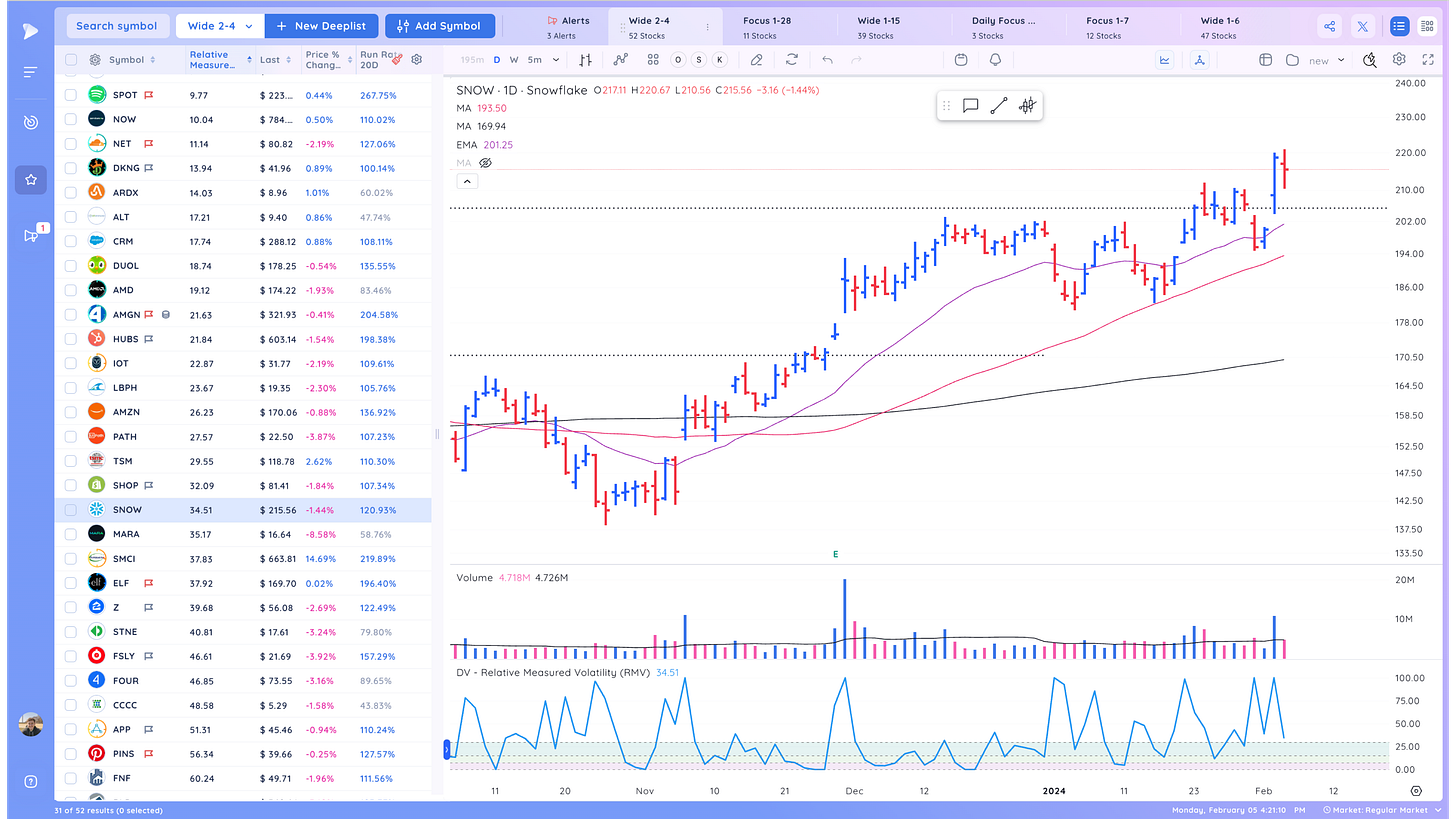Screen dimensions: 1456x819
Task: Open the radar scanner sidebar icon
Action: coord(31,122)
